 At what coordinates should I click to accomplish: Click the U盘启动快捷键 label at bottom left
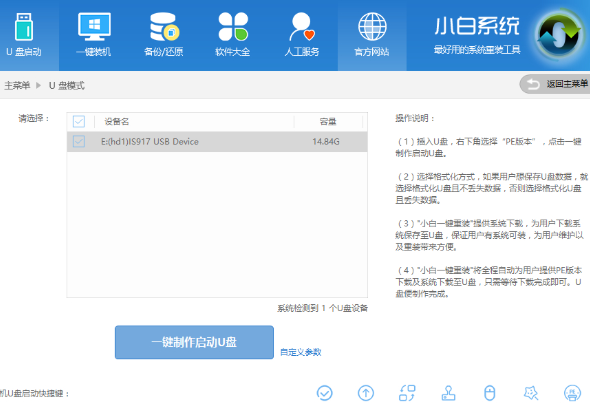[35, 394]
